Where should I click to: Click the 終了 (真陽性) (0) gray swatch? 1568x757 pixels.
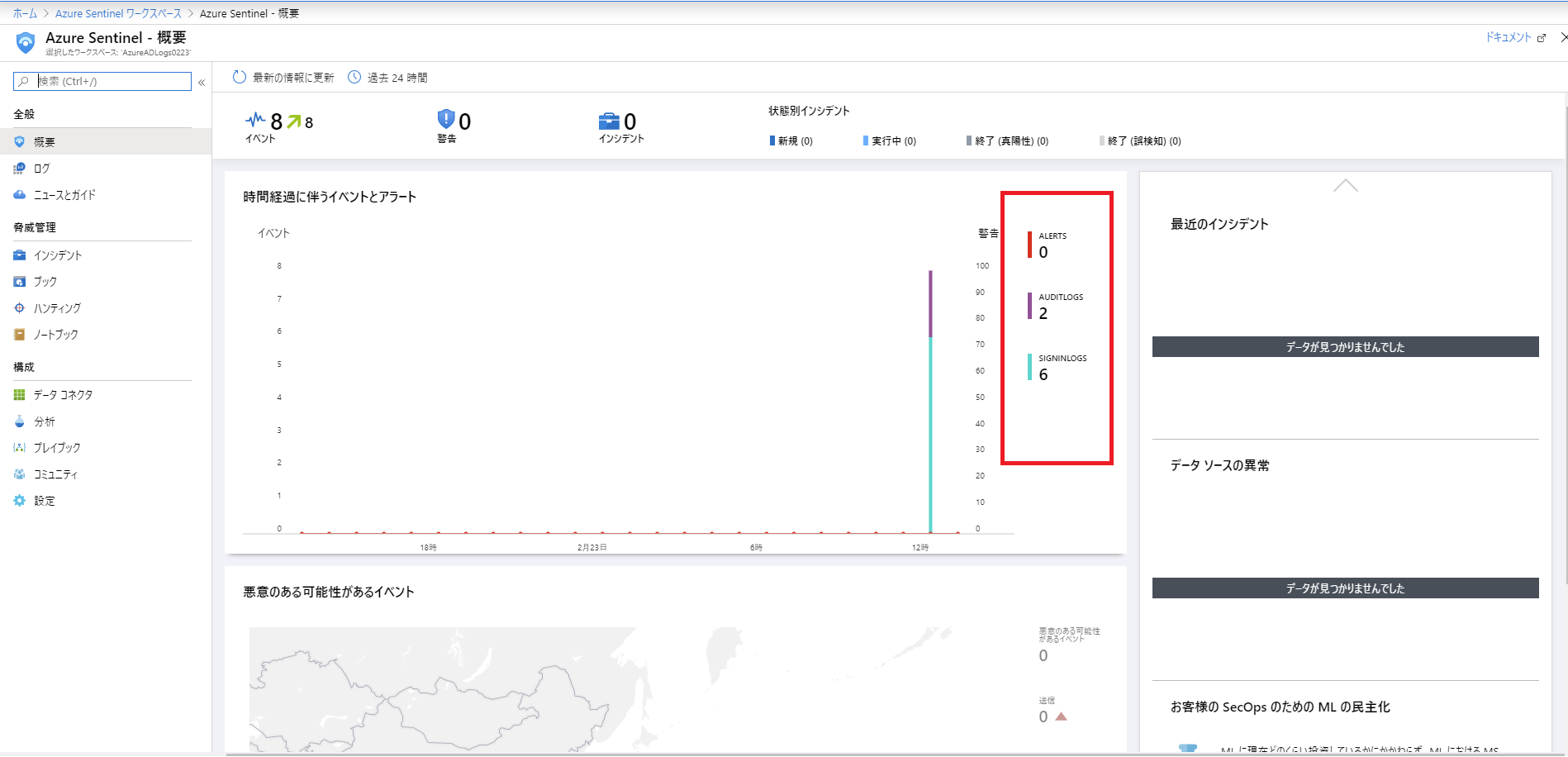[x=969, y=140]
